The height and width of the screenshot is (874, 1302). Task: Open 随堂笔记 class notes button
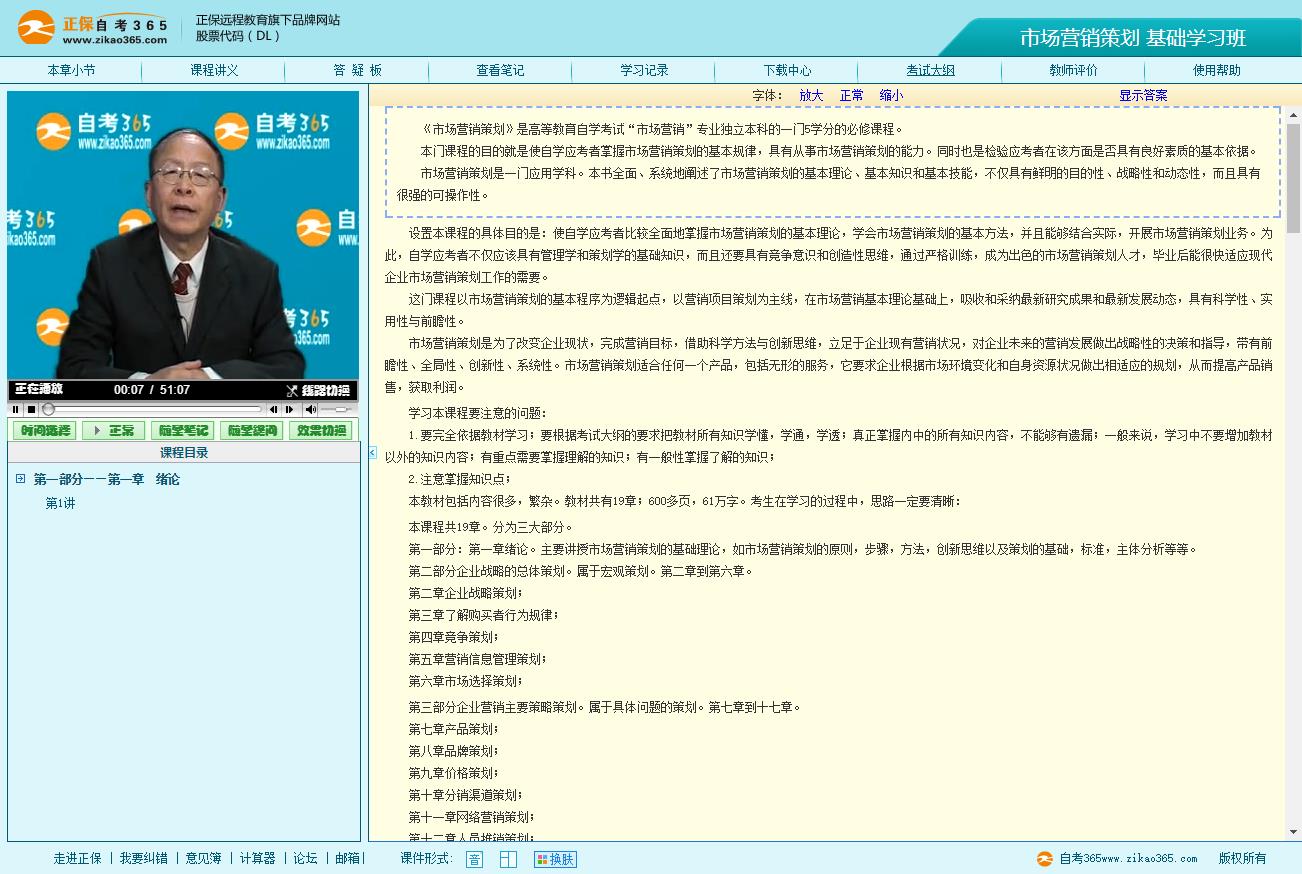[x=182, y=431]
